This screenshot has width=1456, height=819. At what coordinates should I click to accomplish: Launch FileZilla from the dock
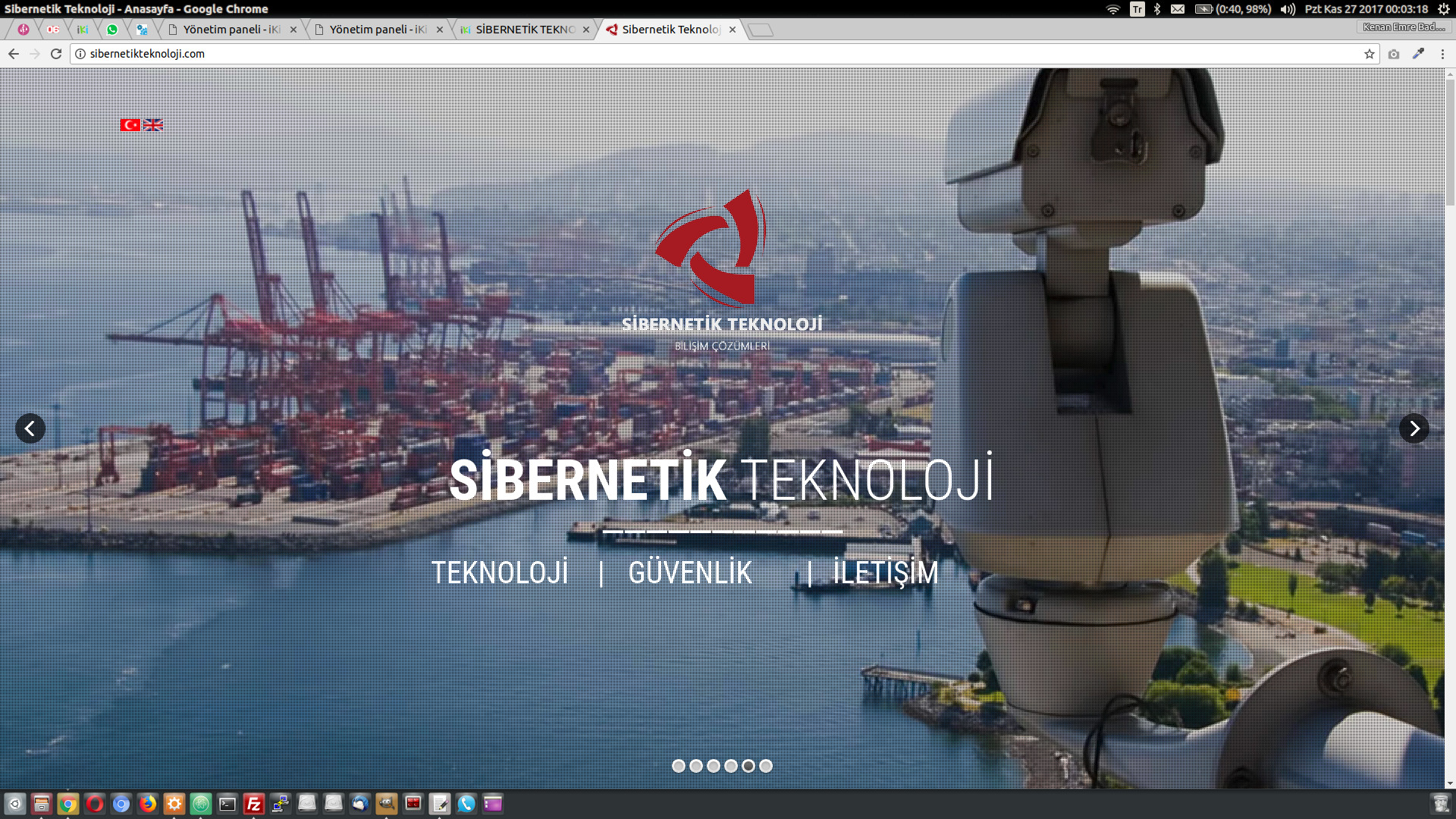(254, 804)
